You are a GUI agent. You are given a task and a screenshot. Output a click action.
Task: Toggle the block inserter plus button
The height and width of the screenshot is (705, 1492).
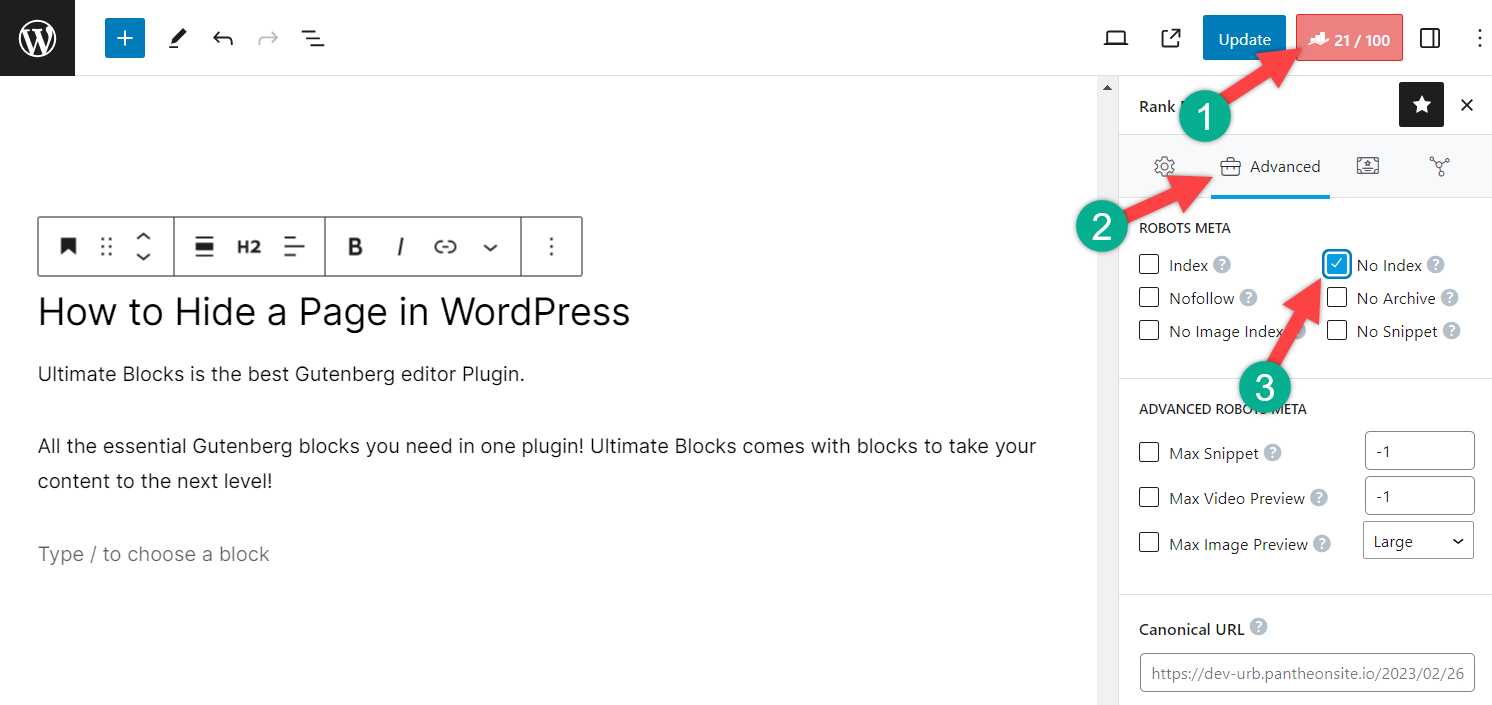click(125, 38)
